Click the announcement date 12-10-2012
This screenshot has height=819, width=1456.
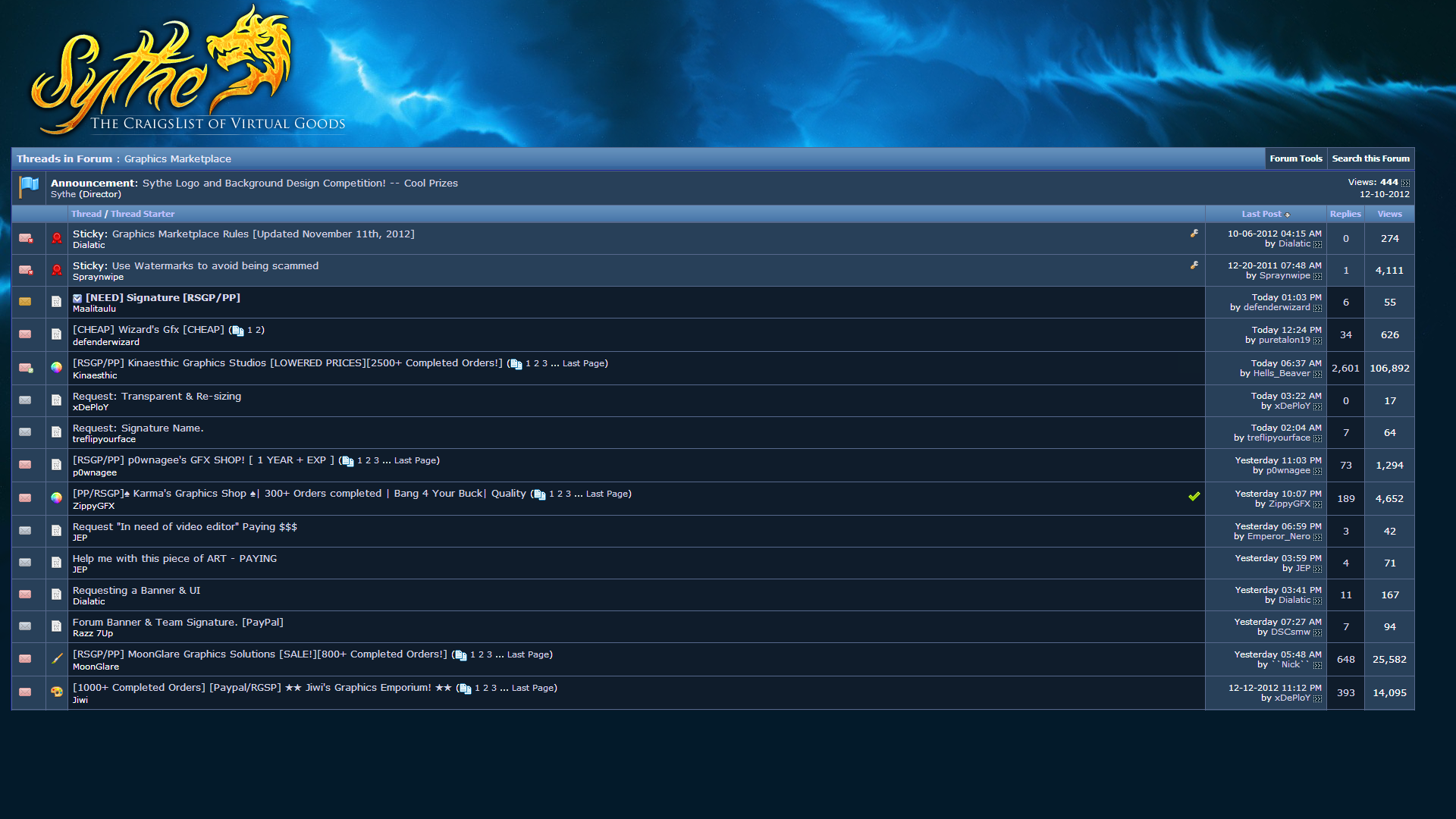coord(1384,194)
